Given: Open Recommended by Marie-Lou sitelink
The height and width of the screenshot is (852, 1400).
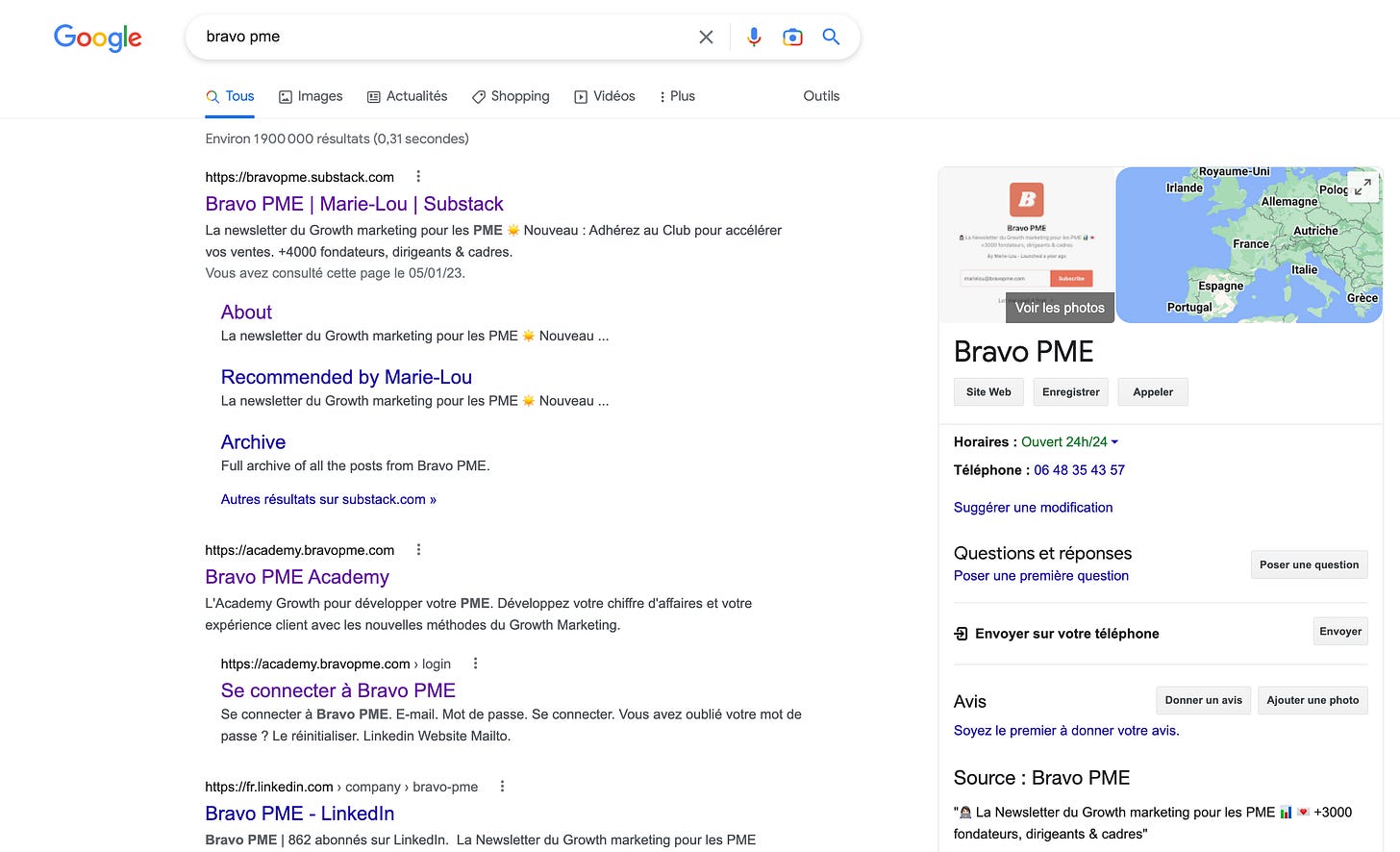Looking at the screenshot, I should pyautogui.click(x=346, y=377).
